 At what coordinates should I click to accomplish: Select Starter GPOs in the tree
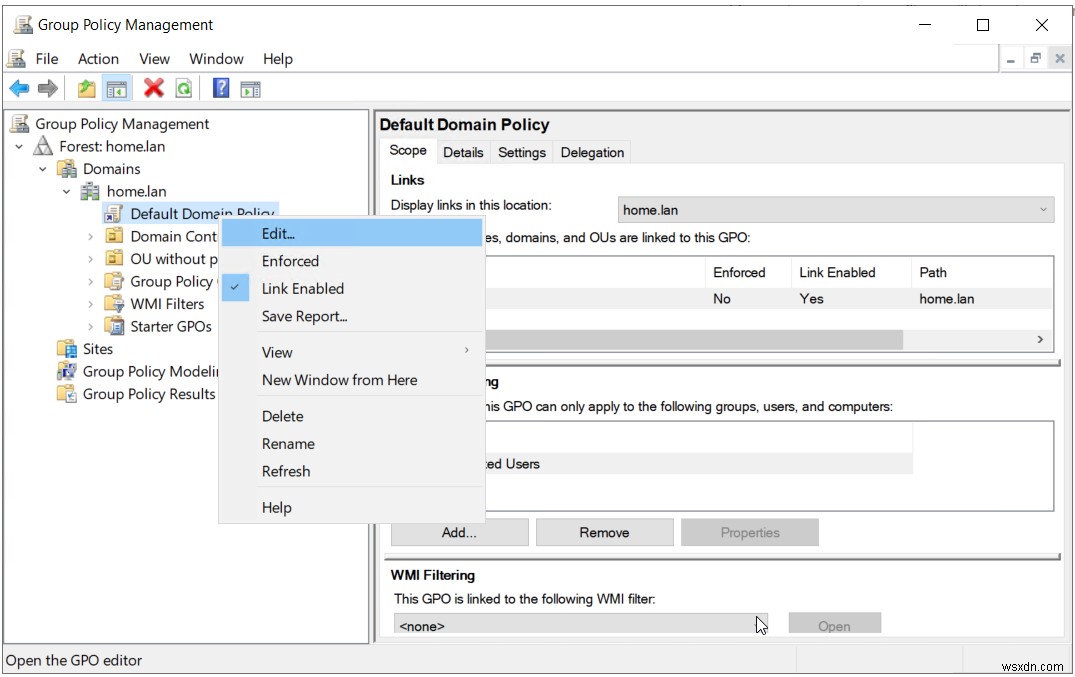click(172, 326)
